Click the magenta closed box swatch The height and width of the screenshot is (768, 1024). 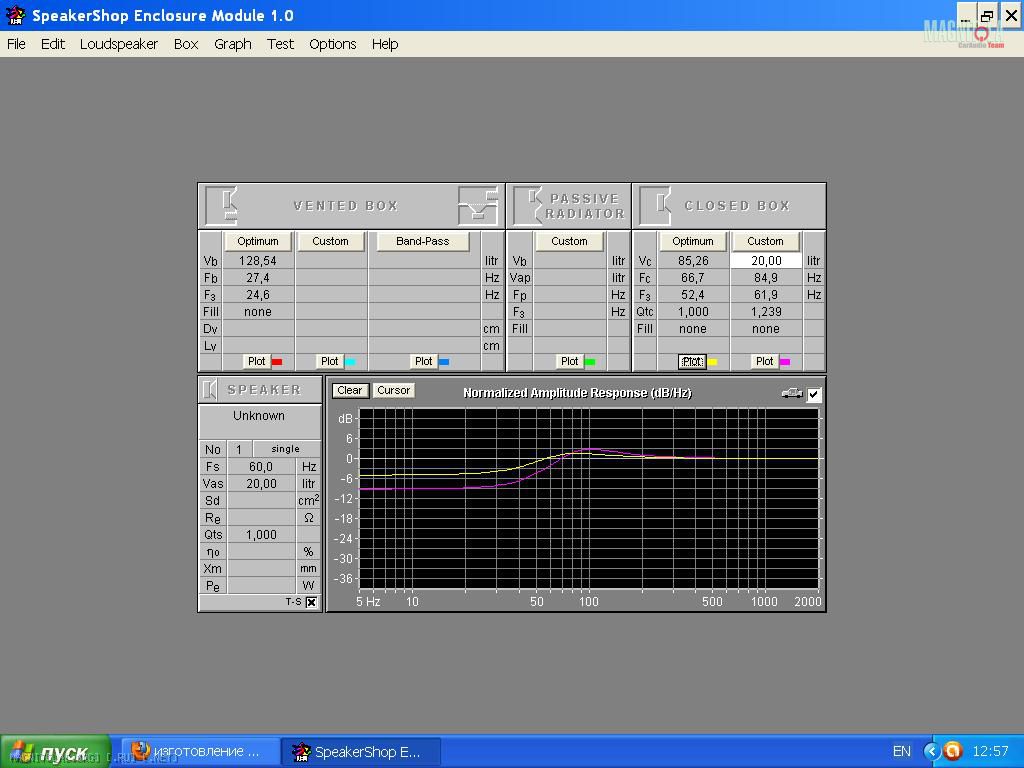[x=785, y=362]
